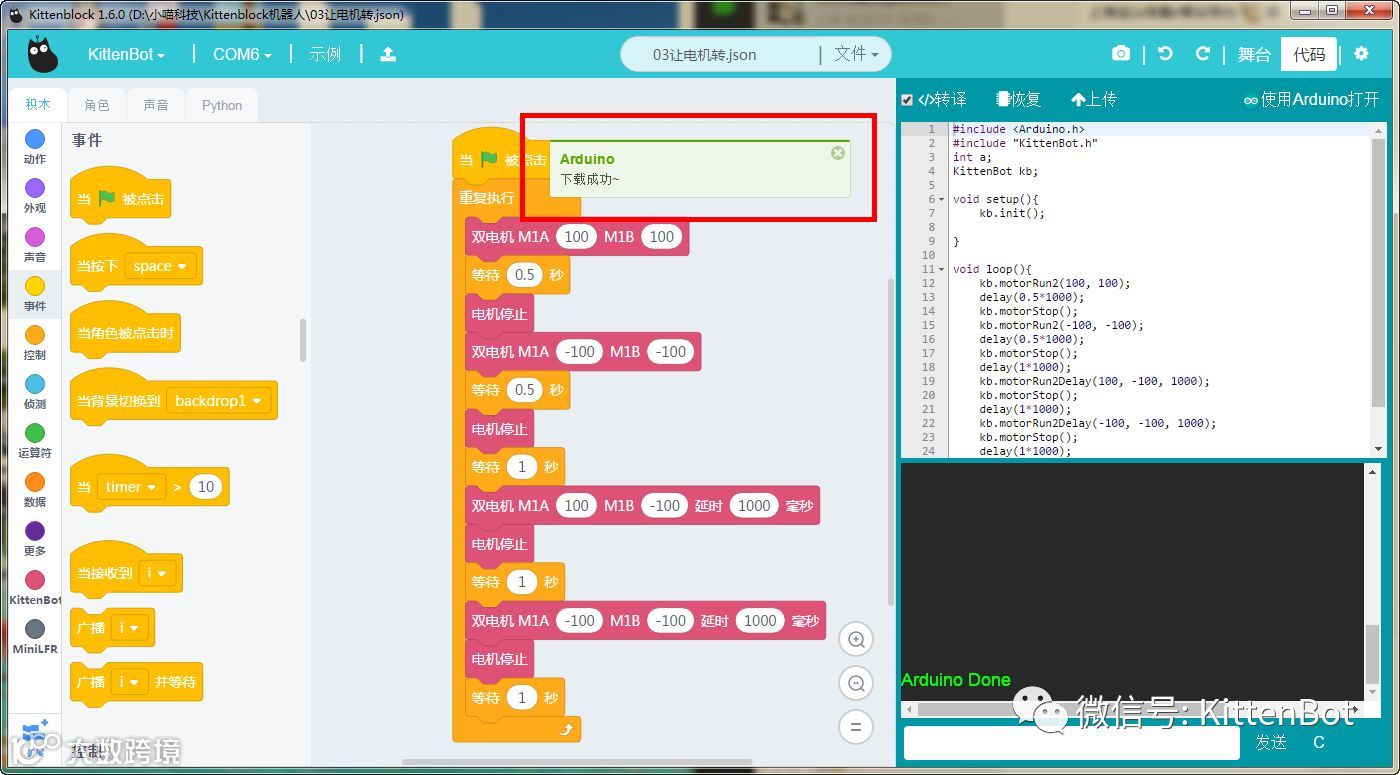The height and width of the screenshot is (775, 1400).
Task: Collapse the void setup code fold arrow
Action: tap(943, 199)
